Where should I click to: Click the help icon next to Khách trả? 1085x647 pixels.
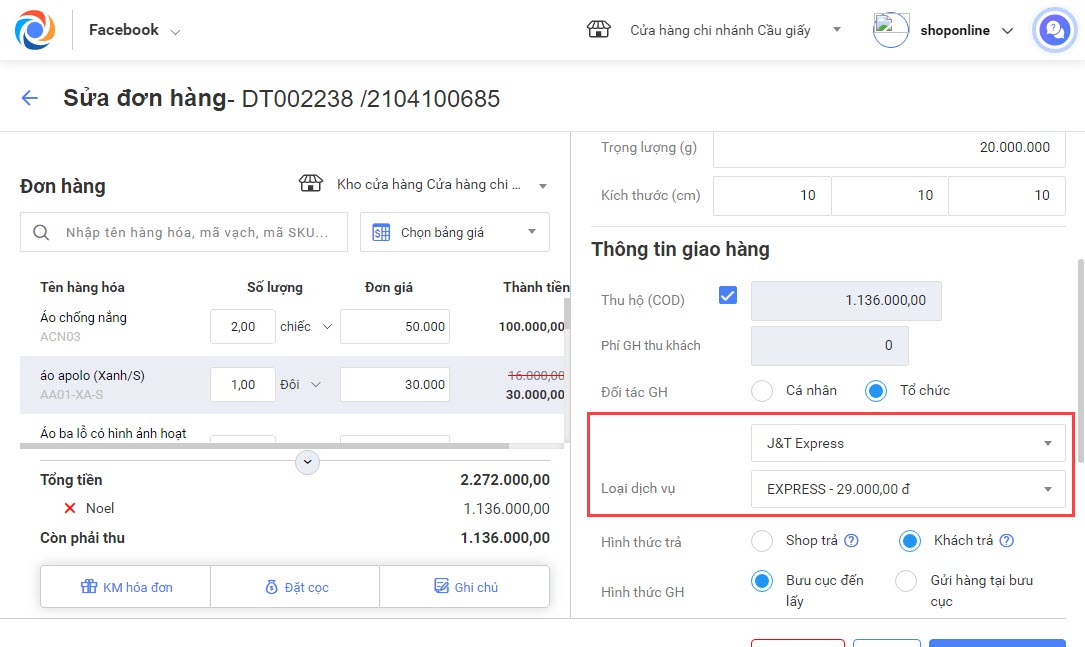[x=1006, y=541]
